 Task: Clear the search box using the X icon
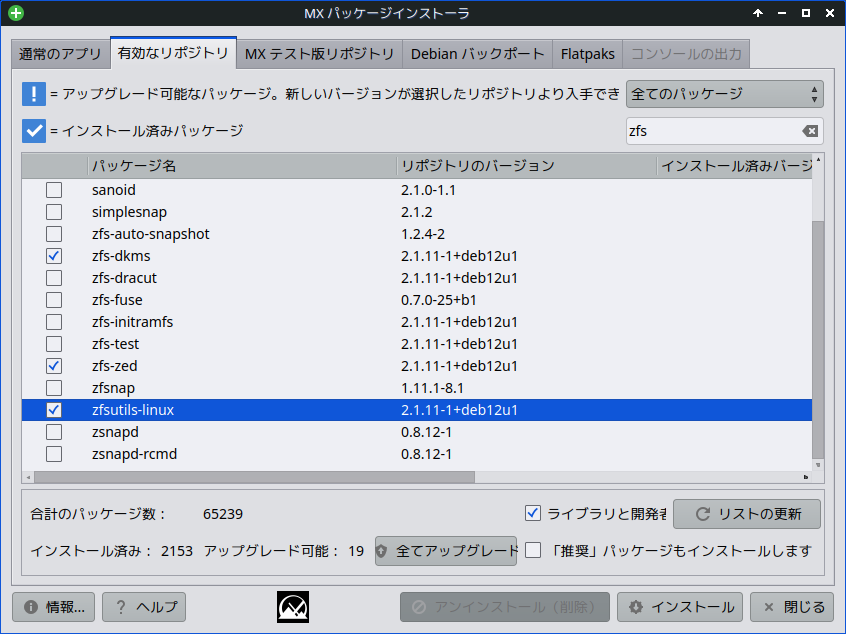pos(812,130)
